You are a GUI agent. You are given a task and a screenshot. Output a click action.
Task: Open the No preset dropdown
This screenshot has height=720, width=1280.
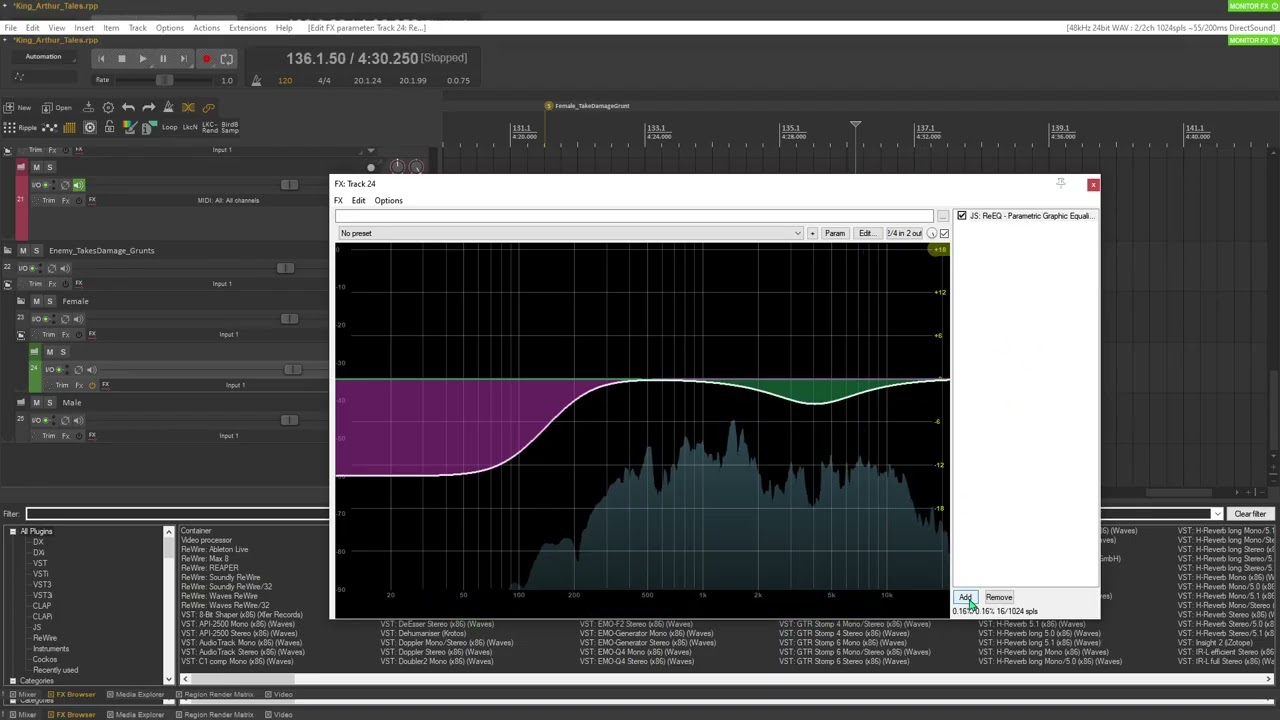[570, 233]
